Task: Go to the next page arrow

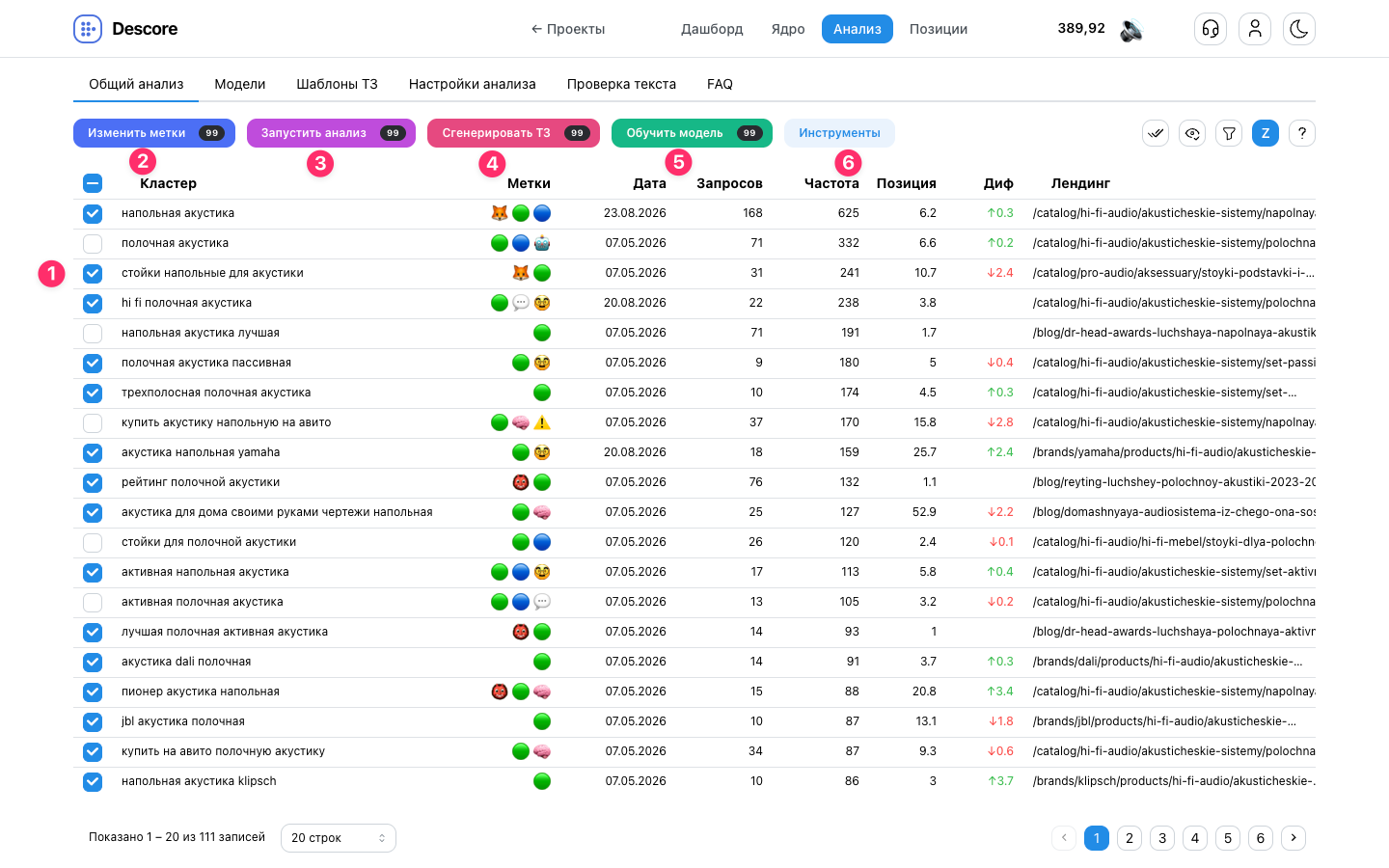Action: (x=1294, y=838)
